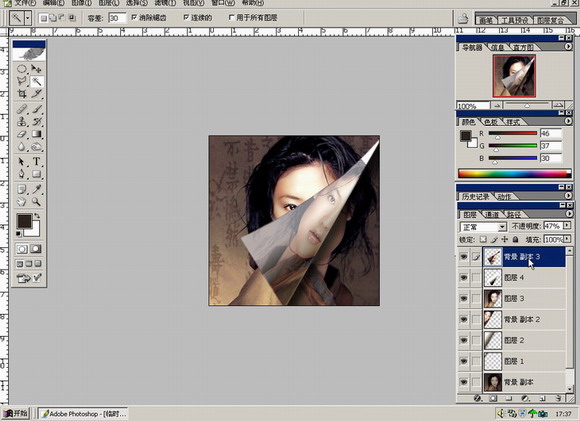Click the create new layer icon

(543, 398)
